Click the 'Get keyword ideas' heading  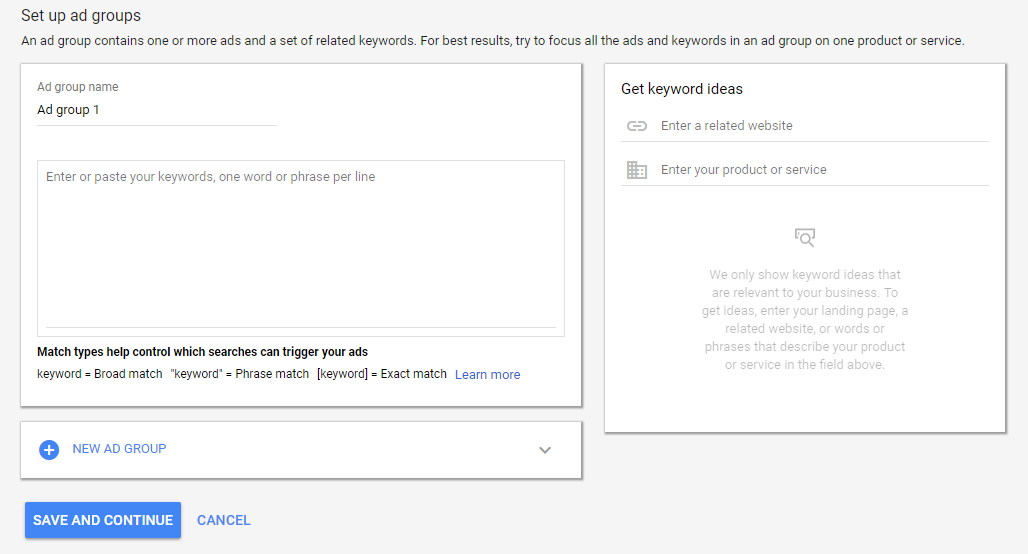(682, 89)
